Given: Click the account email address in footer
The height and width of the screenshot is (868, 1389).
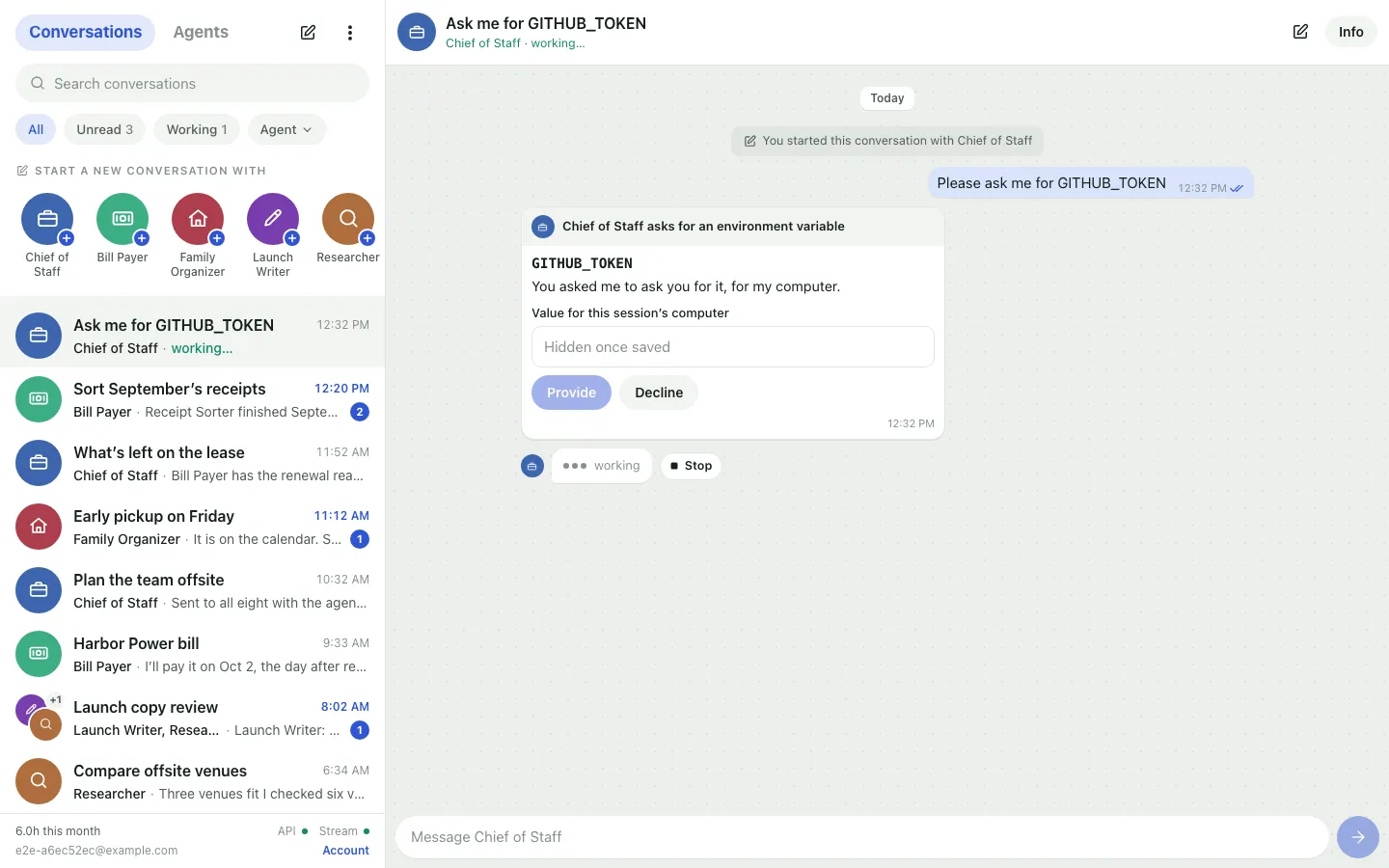Looking at the screenshot, I should (96, 851).
